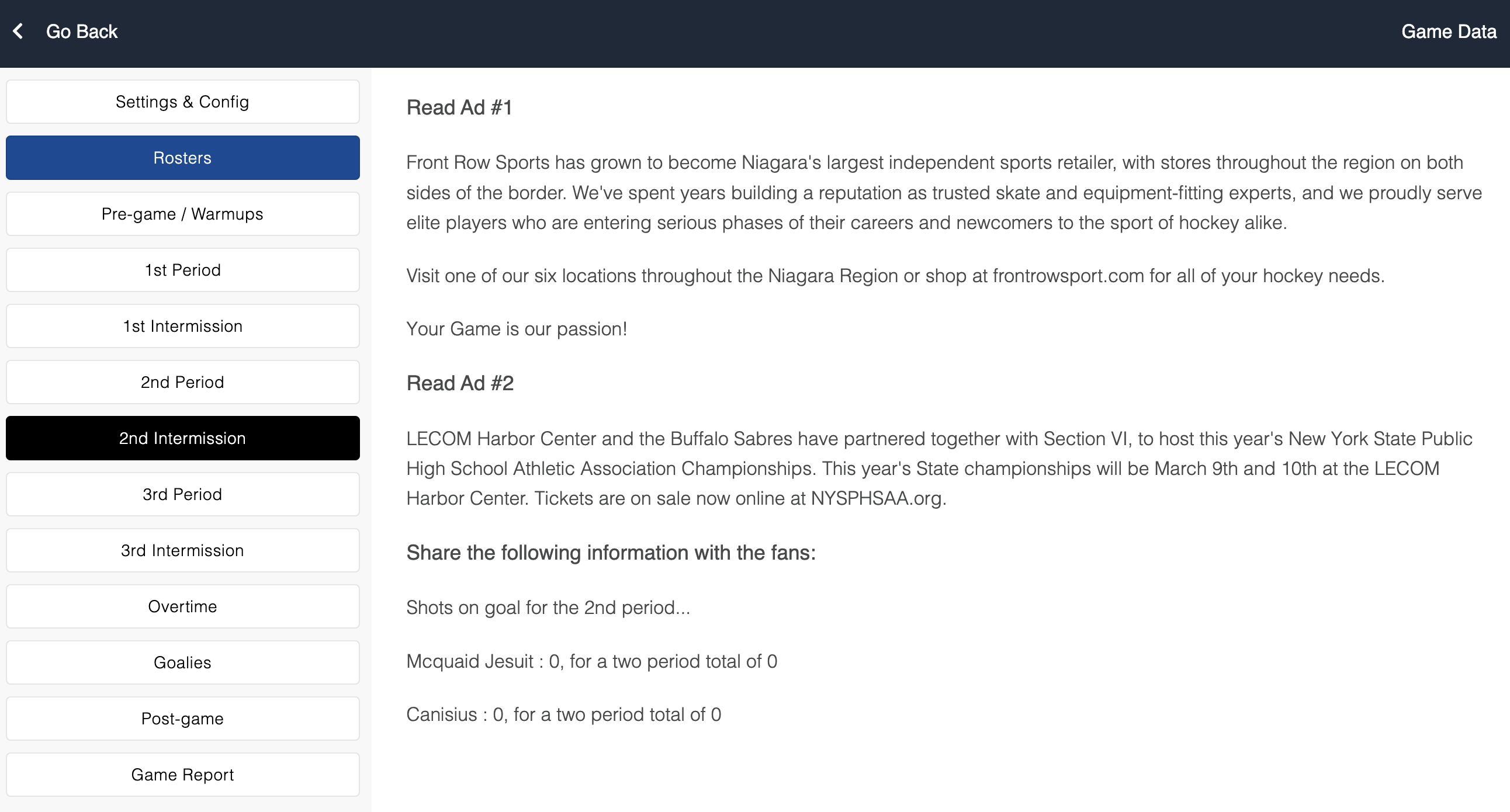Switch to the Rosters section

click(182, 158)
